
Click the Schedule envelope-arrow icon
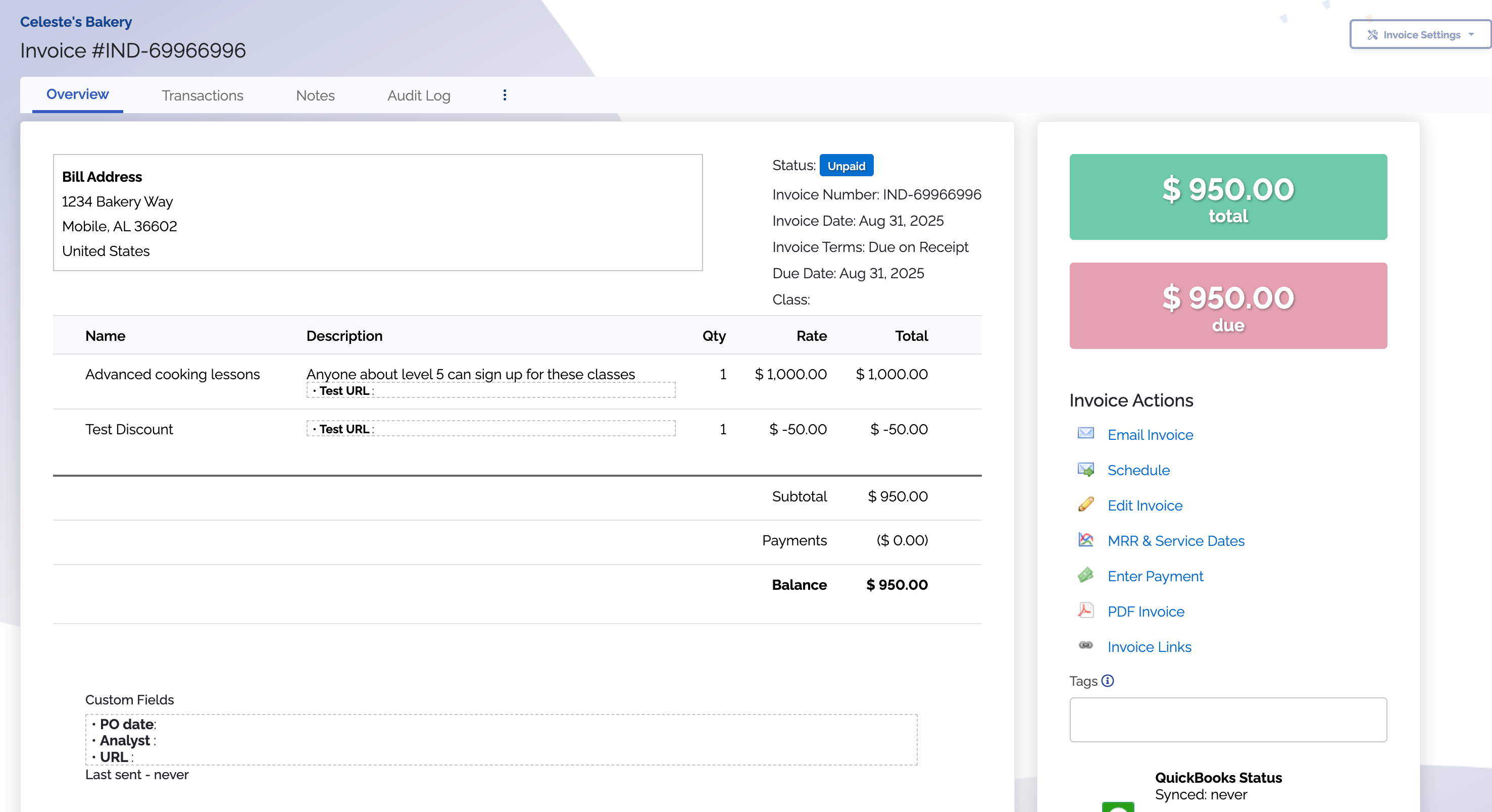1085,469
